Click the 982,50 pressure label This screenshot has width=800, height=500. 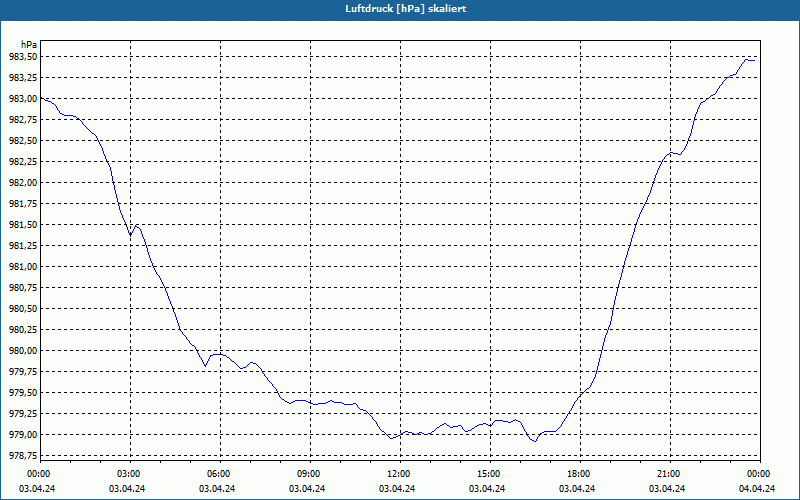pyautogui.click(x=23, y=140)
